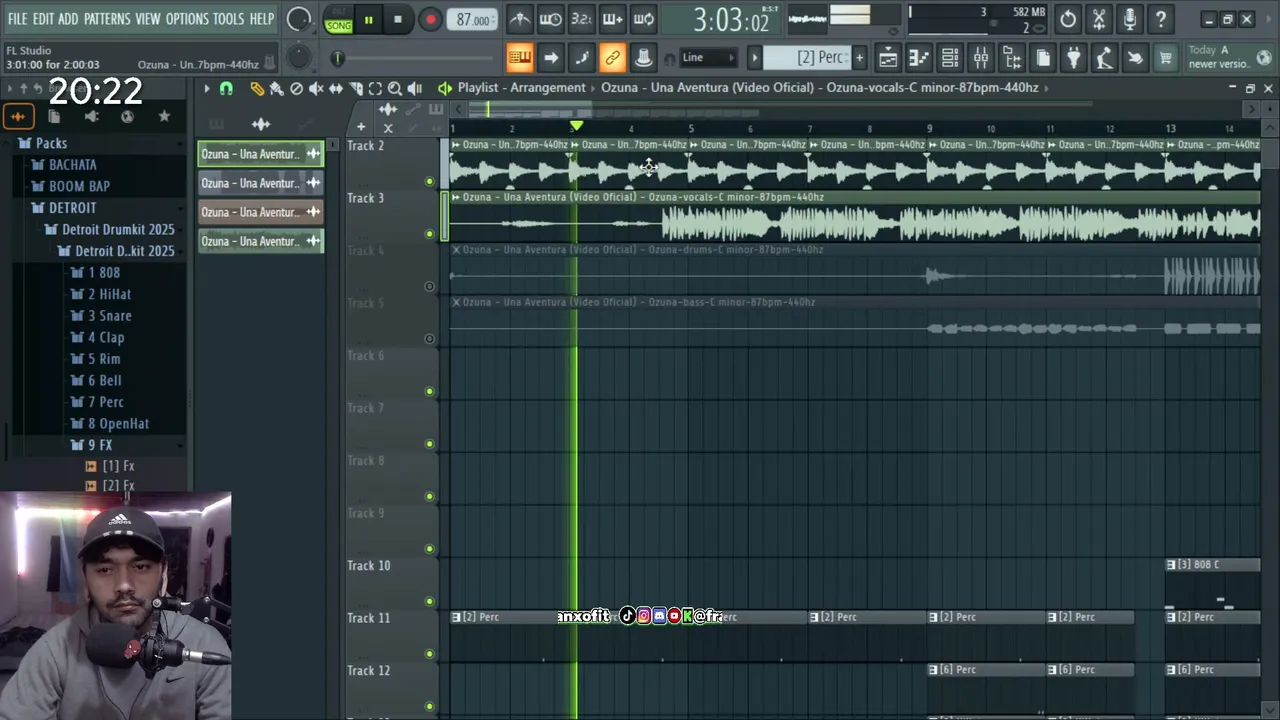1280x720 pixels.
Task: Select the playback speaker tool in playlist
Action: click(x=415, y=89)
